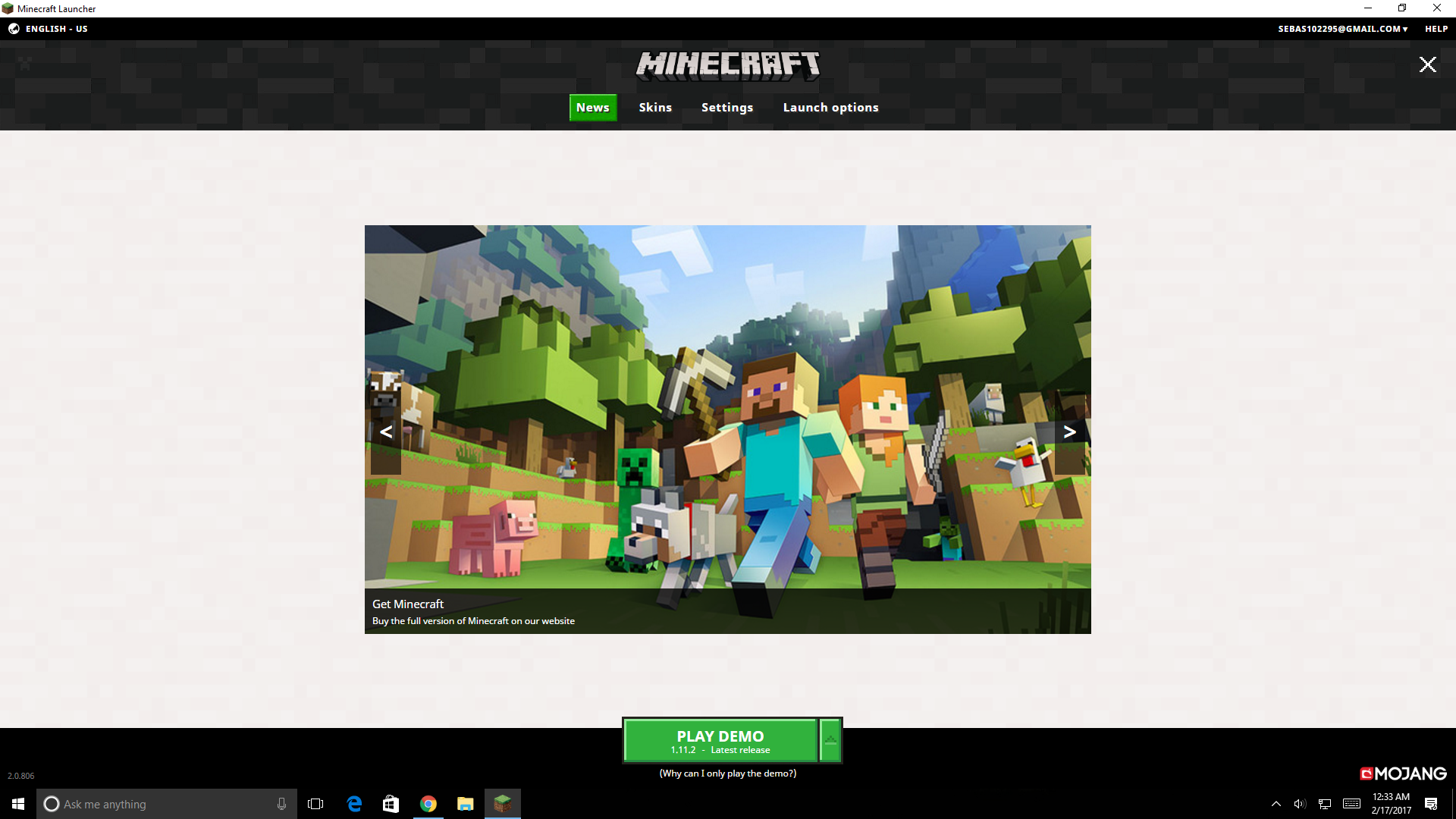Open the Windows Start menu

tap(18, 804)
